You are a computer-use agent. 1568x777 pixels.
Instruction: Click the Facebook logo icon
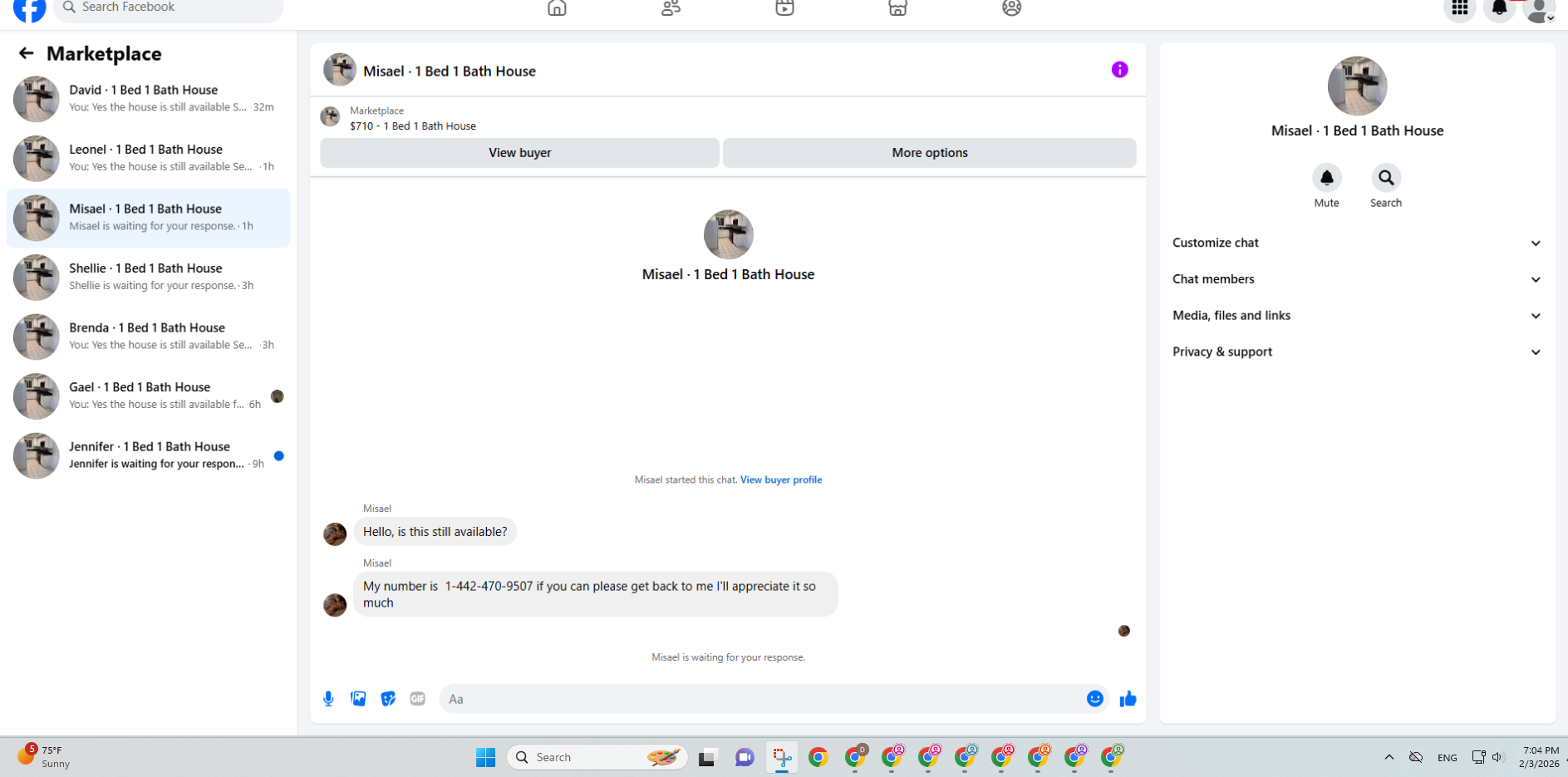pyautogui.click(x=30, y=8)
